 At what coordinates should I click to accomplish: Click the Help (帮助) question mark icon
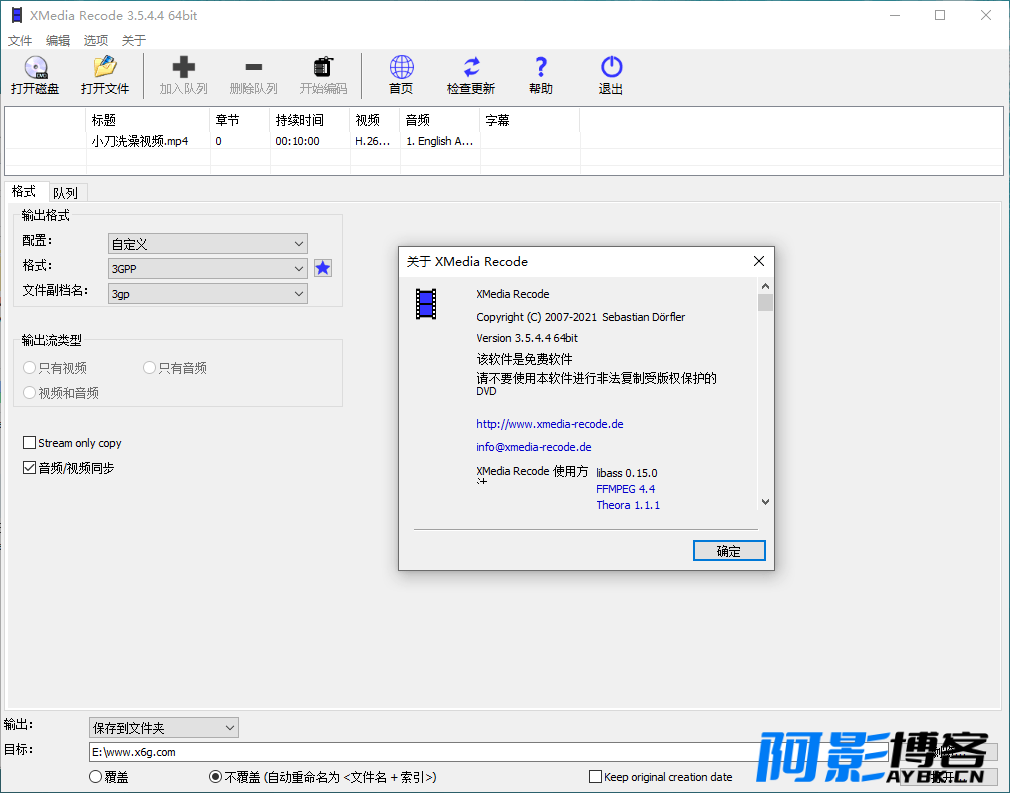click(x=541, y=67)
